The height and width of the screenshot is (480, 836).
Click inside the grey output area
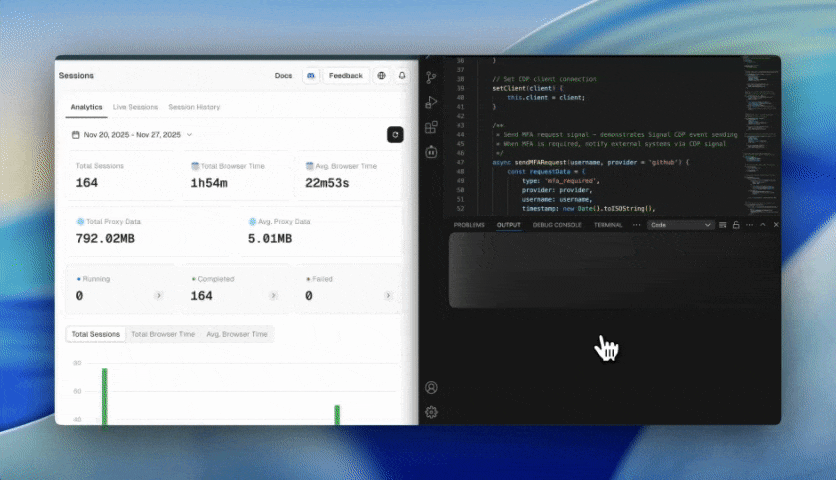(612, 270)
